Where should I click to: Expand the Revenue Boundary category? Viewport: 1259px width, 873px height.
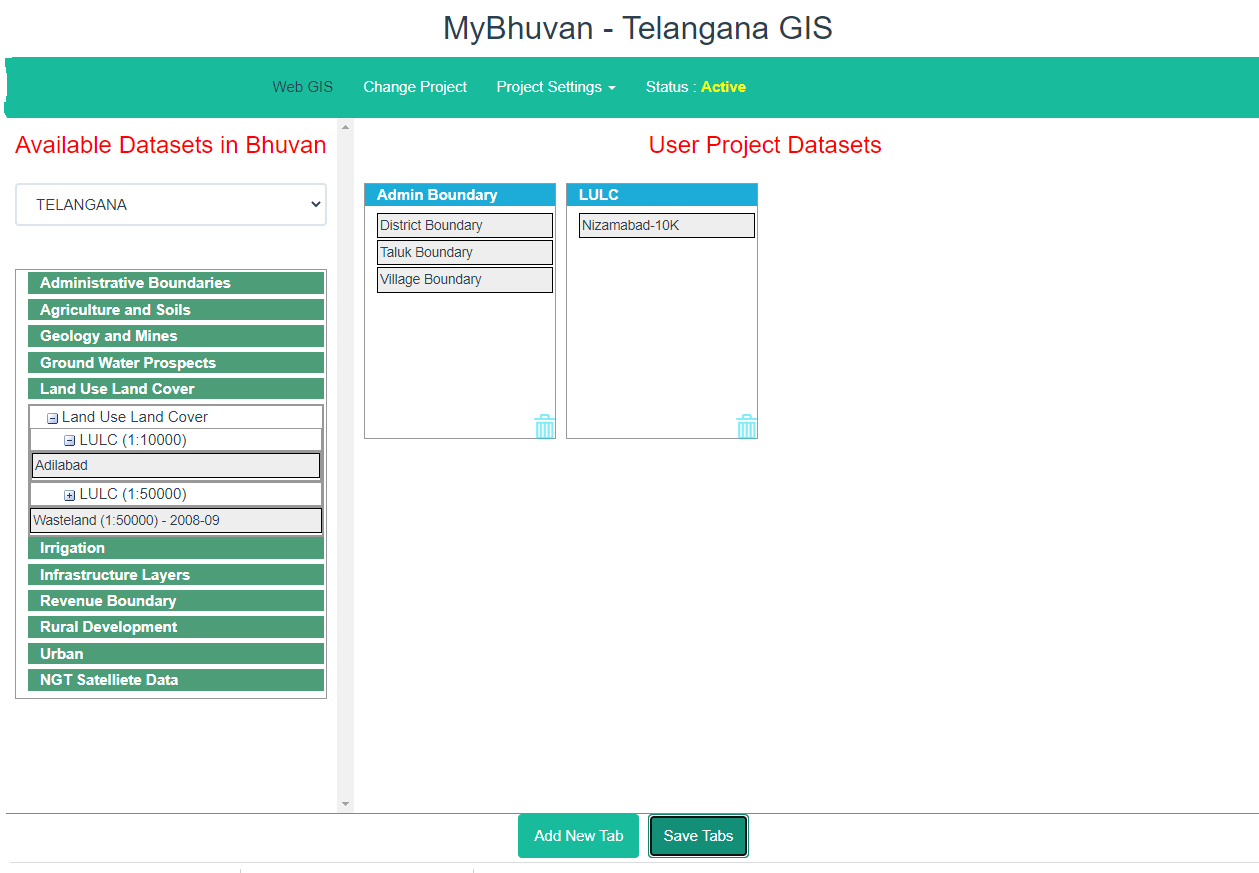(x=176, y=601)
